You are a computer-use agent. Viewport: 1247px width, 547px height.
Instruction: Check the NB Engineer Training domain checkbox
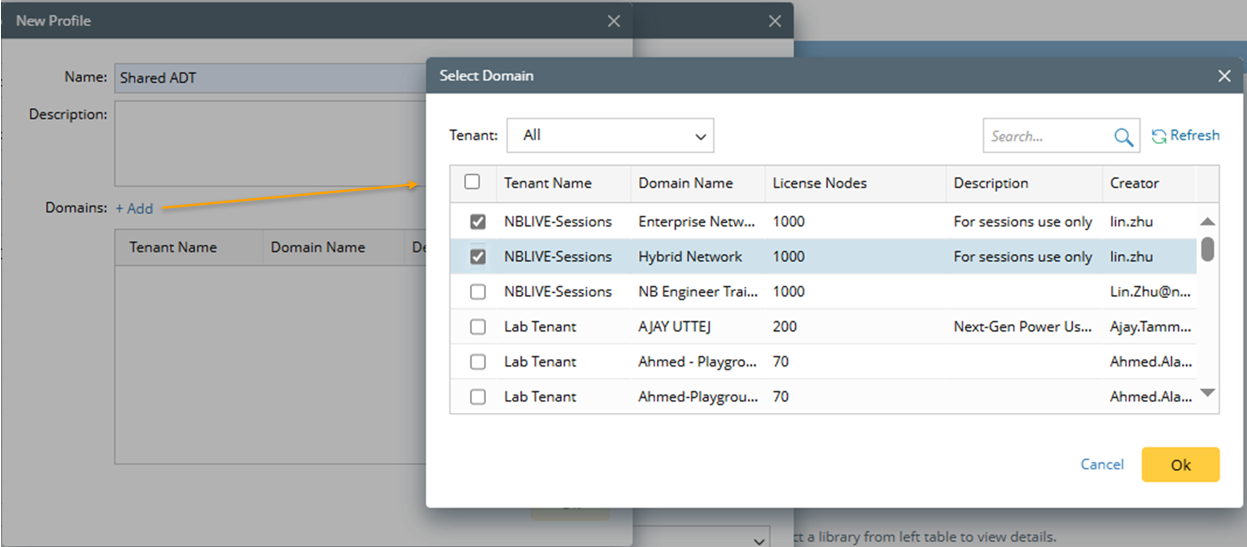(x=478, y=292)
